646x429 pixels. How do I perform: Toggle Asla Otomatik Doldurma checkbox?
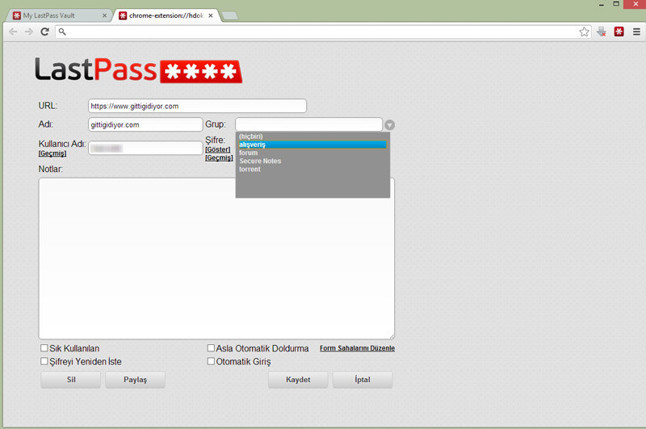click(x=211, y=349)
